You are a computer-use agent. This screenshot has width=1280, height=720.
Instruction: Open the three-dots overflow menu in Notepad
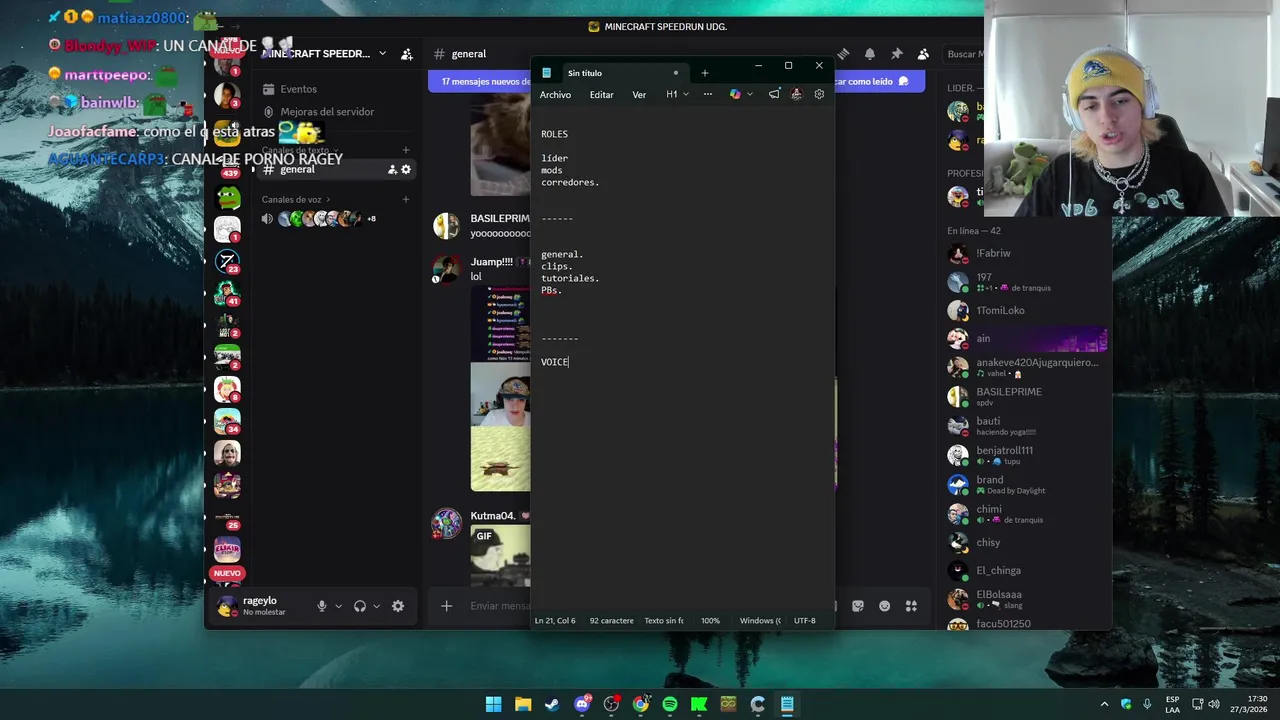tap(708, 94)
